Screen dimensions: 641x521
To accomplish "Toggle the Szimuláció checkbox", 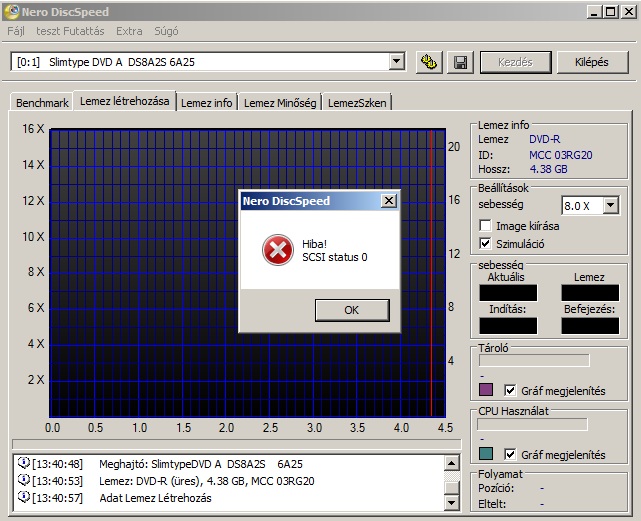I will coord(485,243).
